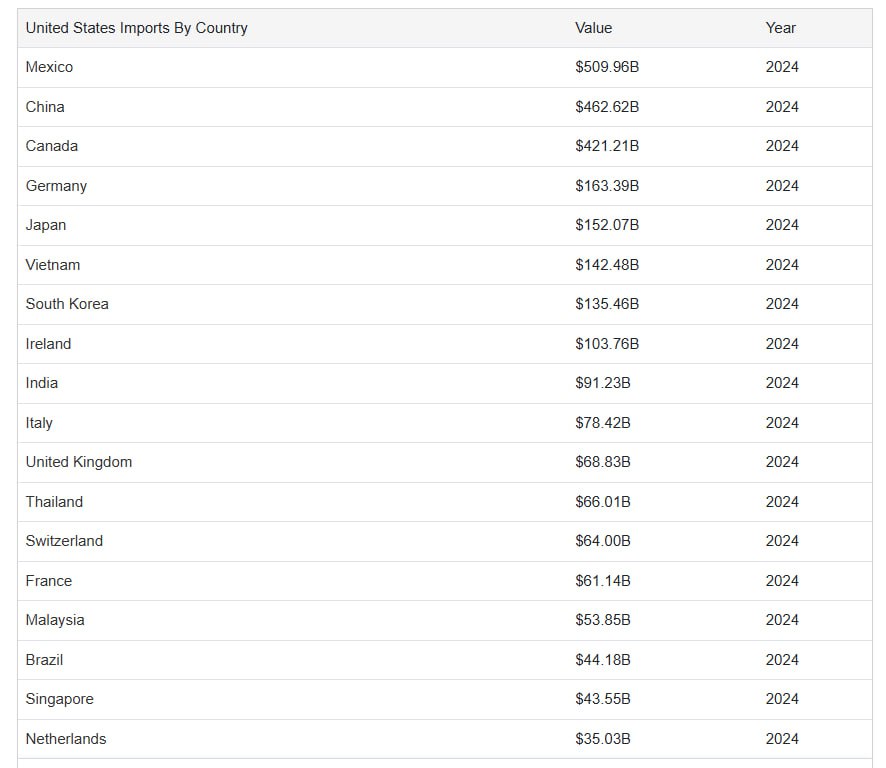This screenshot has height=768, width=886.
Task: Click Thailand in the table
Action: 54,502
